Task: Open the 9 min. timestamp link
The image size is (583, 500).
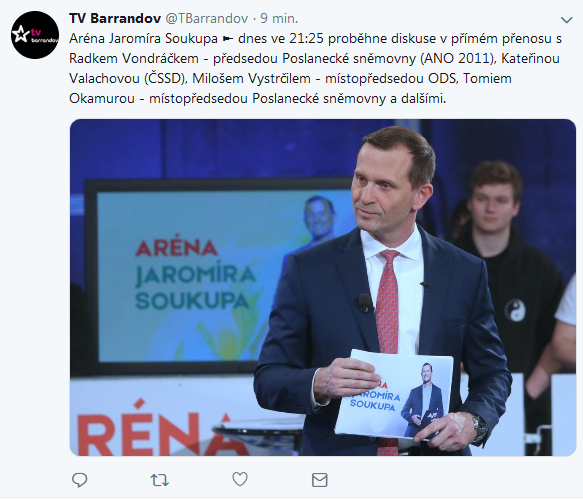Action: (279, 18)
